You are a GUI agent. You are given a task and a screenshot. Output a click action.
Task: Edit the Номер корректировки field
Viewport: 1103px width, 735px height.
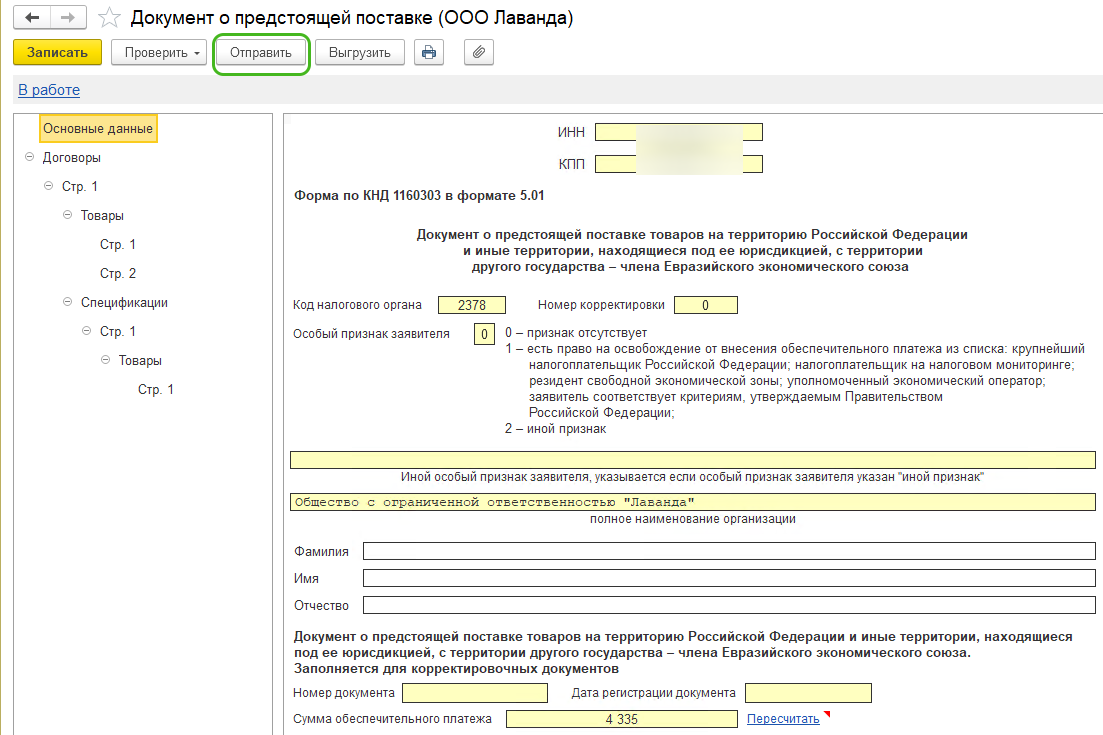[x=706, y=305]
